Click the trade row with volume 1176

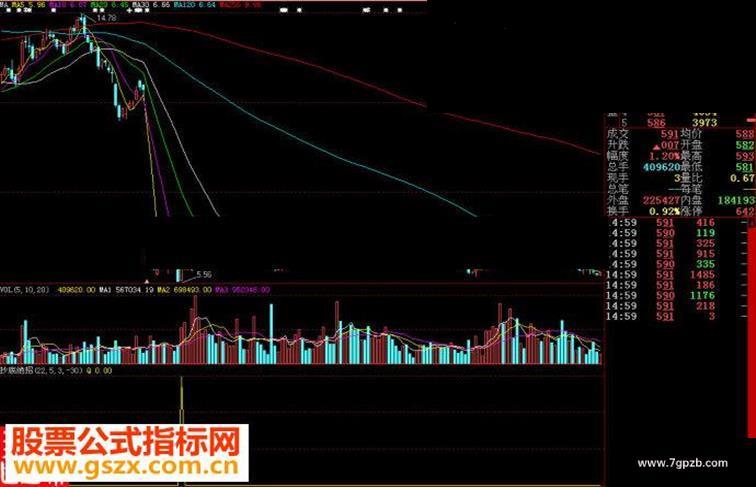(677, 296)
